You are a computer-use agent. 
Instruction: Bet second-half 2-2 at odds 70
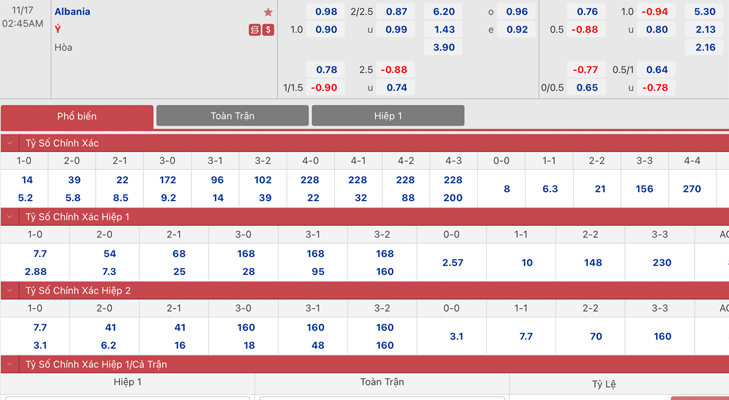[596, 336]
